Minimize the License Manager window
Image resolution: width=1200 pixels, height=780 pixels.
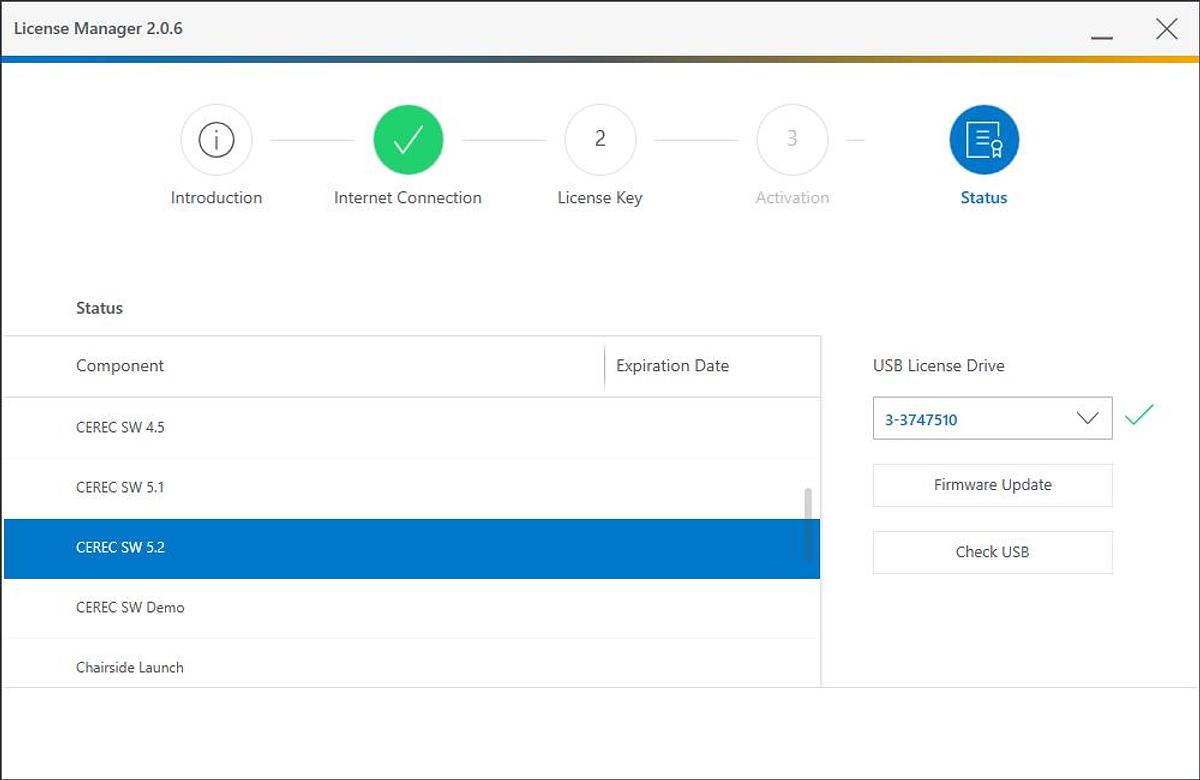[1102, 30]
